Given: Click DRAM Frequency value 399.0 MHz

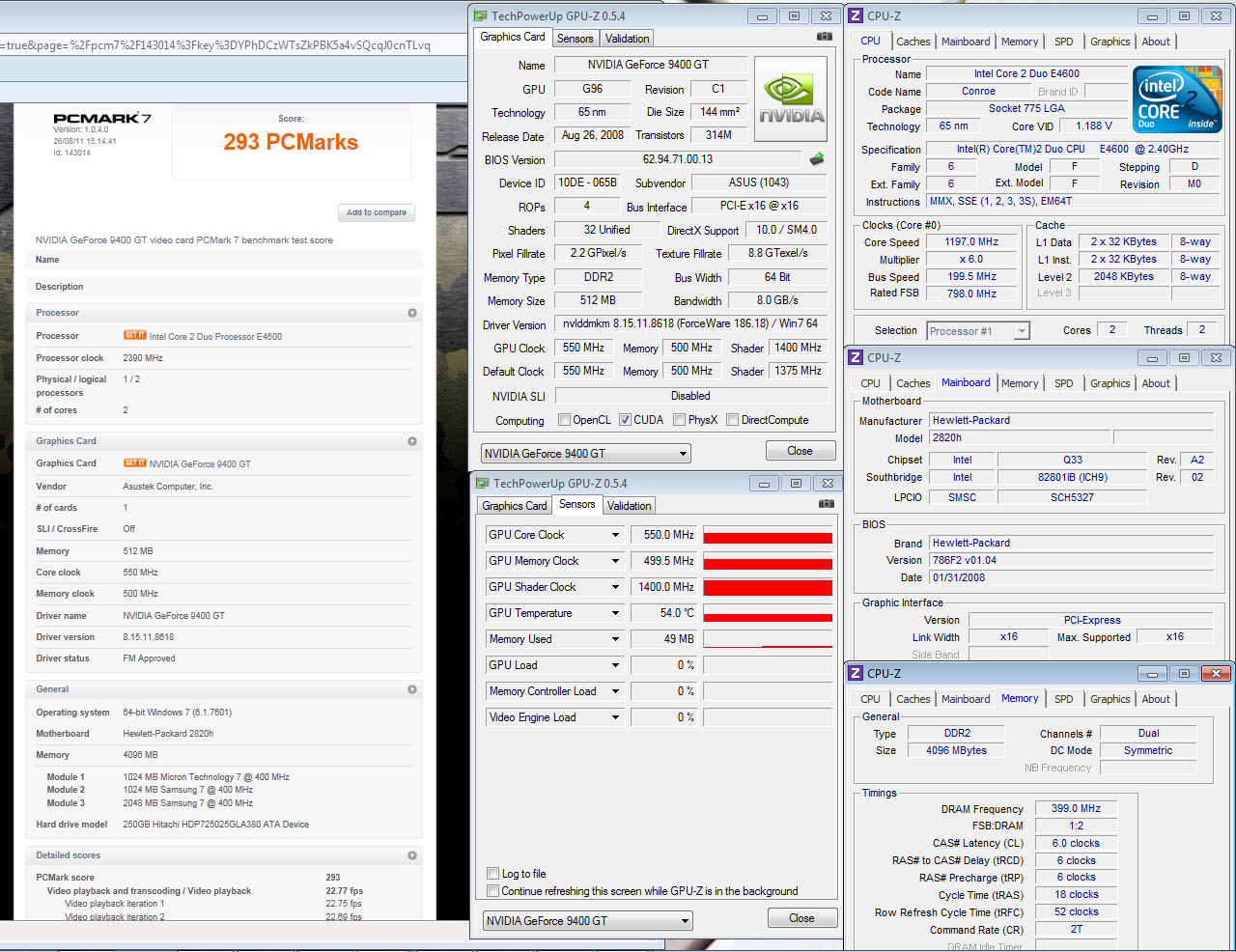Looking at the screenshot, I should (x=1076, y=809).
